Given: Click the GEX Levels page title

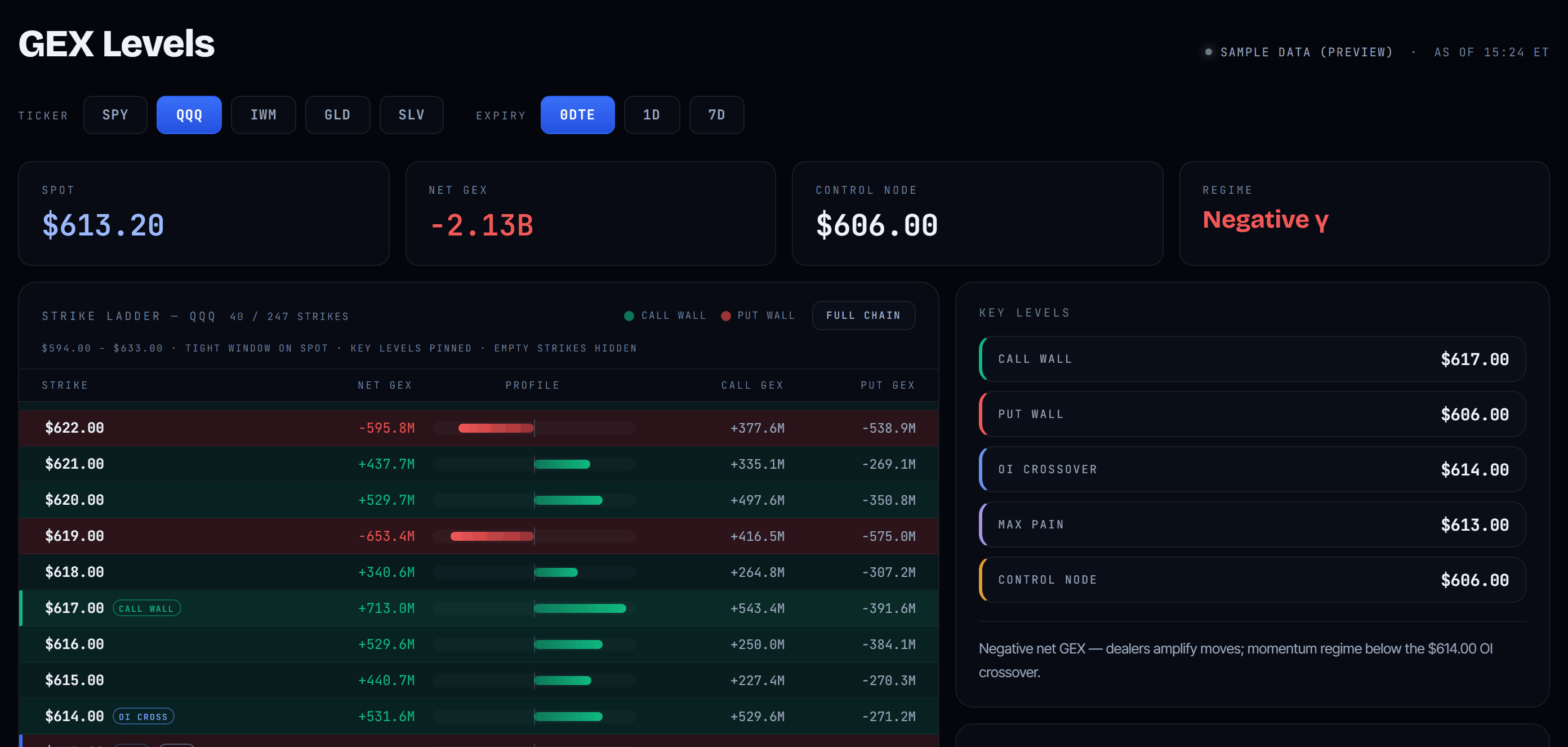Looking at the screenshot, I should (116, 43).
